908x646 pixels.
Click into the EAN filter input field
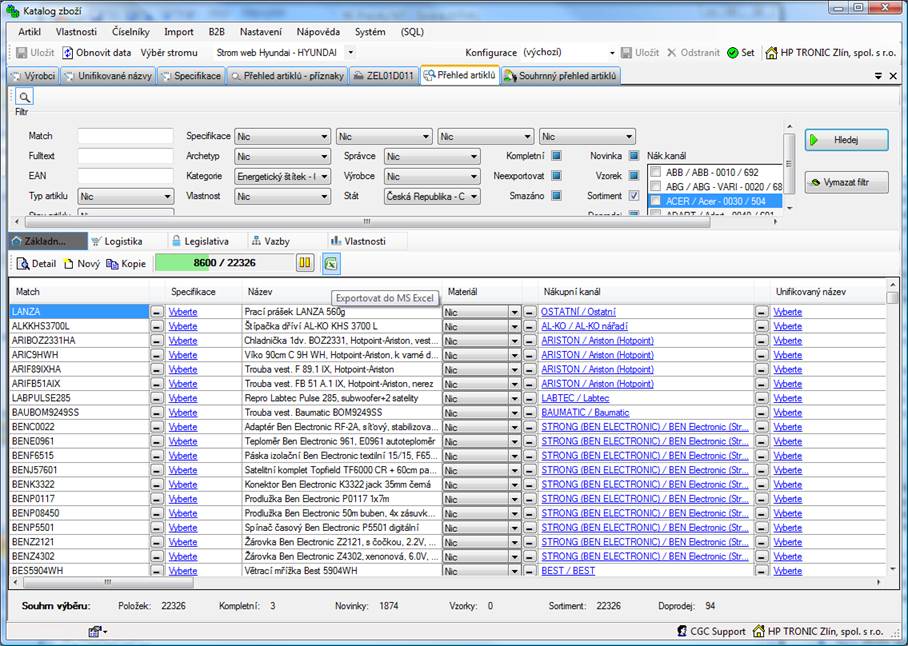126,176
